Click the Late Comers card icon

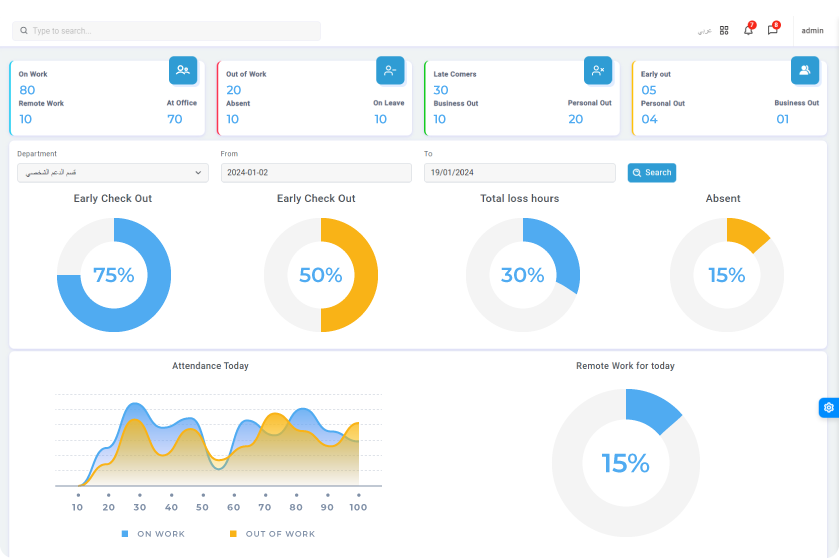(597, 70)
